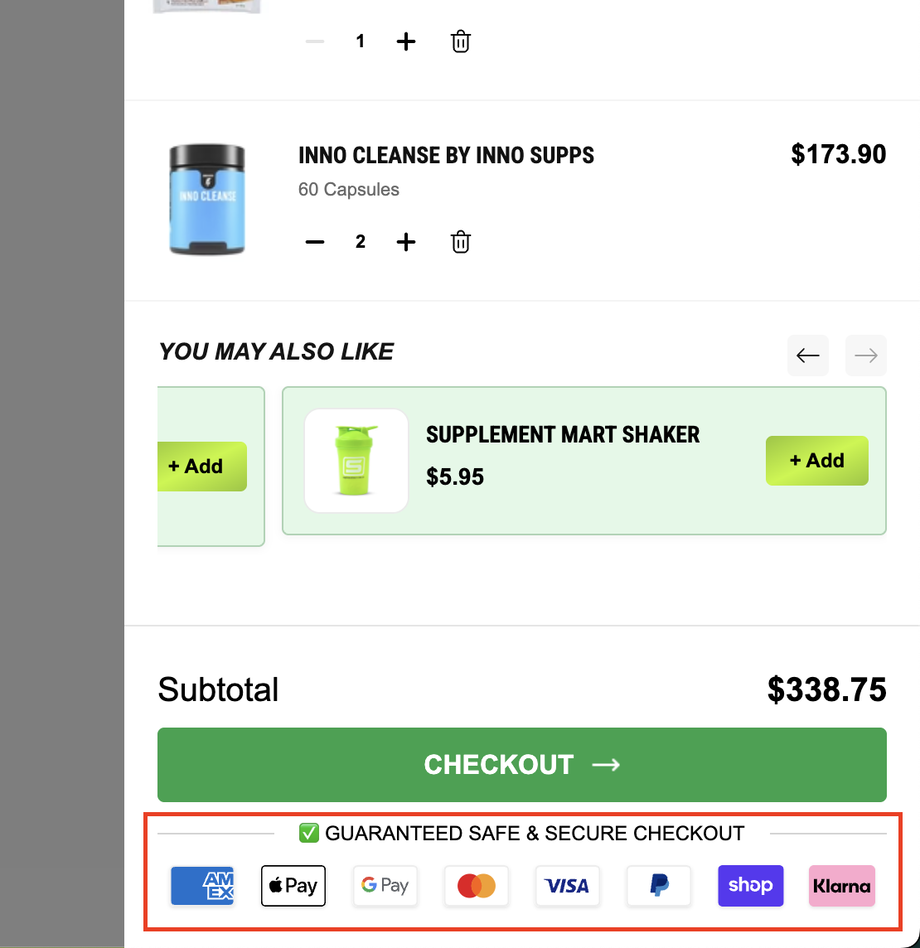Click the Apple Pay payment icon
This screenshot has height=948, width=920.
pyautogui.click(x=293, y=886)
